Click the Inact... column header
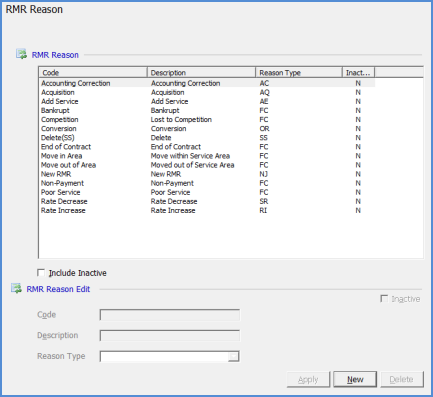Image resolution: width=433 pixels, height=397 pixels. click(x=359, y=73)
